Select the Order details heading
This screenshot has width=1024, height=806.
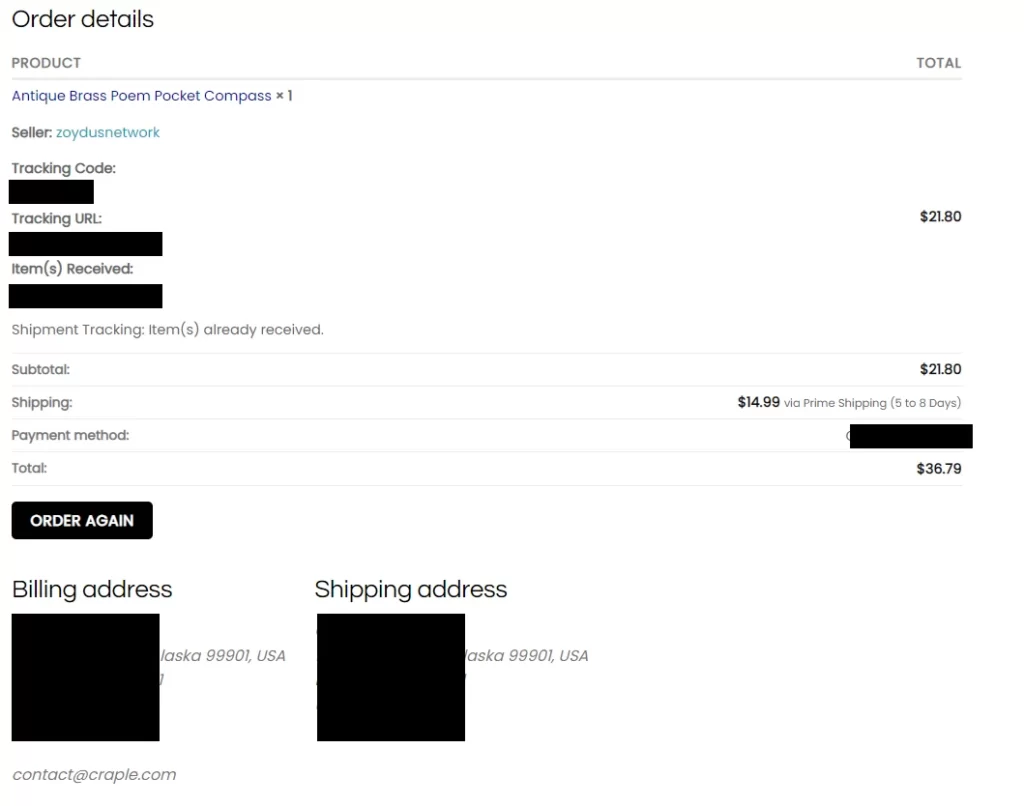click(x=83, y=19)
